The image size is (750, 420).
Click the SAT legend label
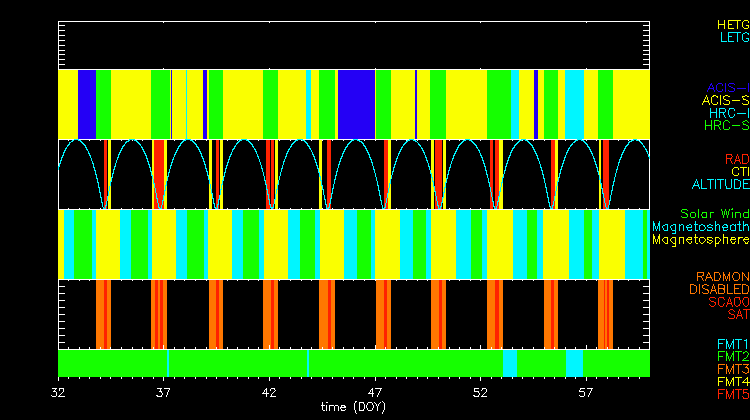pos(738,315)
